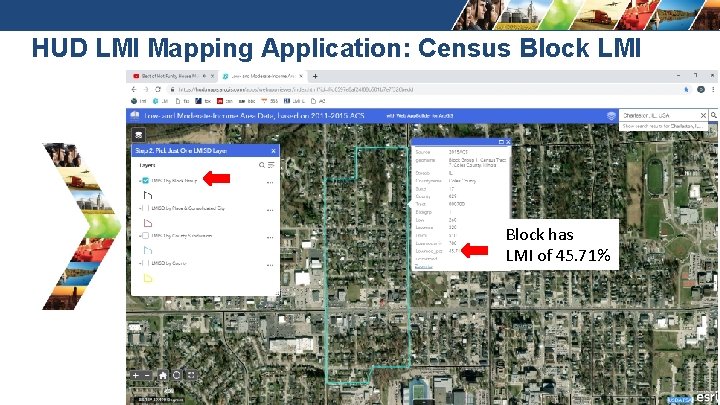The width and height of the screenshot is (720, 405).
Task: Go back in the browser
Action: point(134,90)
